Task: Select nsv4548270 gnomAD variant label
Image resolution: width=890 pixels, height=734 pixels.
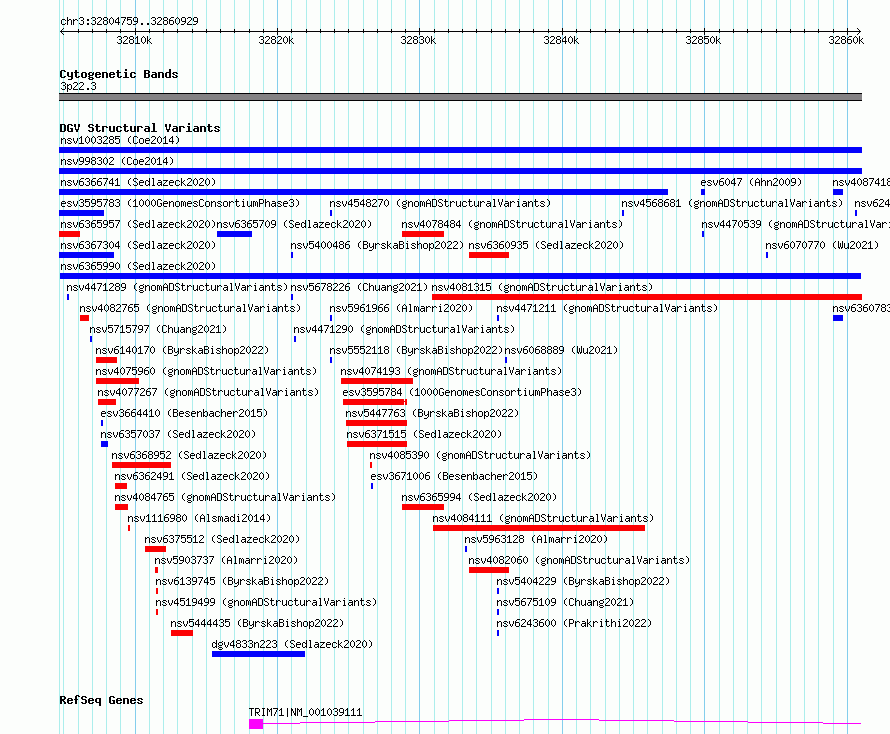Action: pyautogui.click(x=440, y=203)
